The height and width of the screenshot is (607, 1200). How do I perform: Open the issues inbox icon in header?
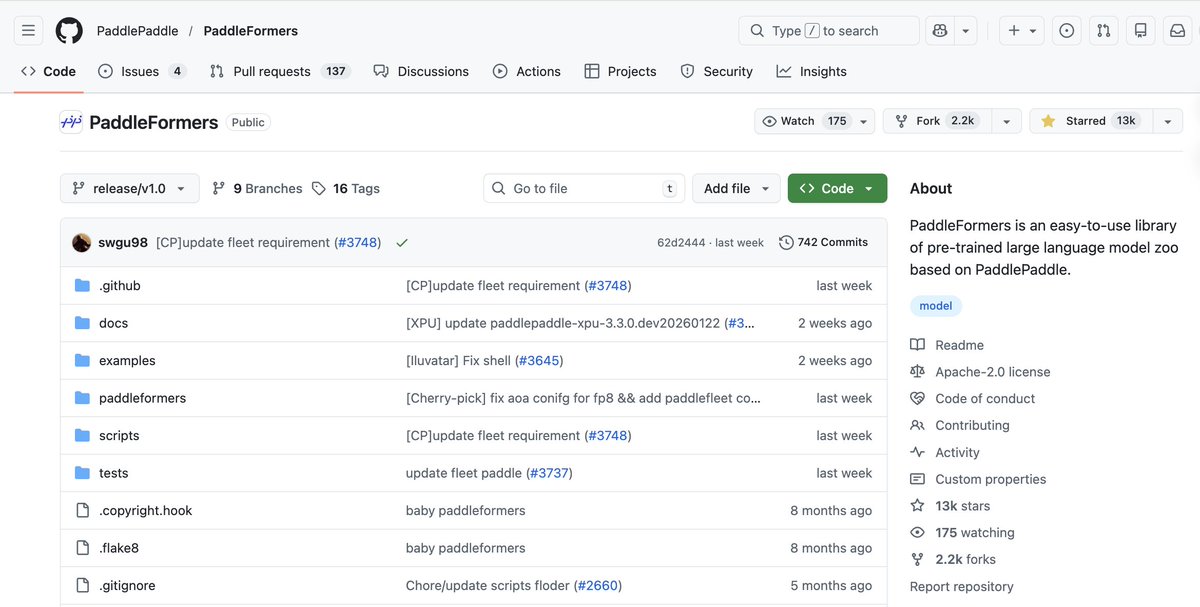[x=1067, y=31]
